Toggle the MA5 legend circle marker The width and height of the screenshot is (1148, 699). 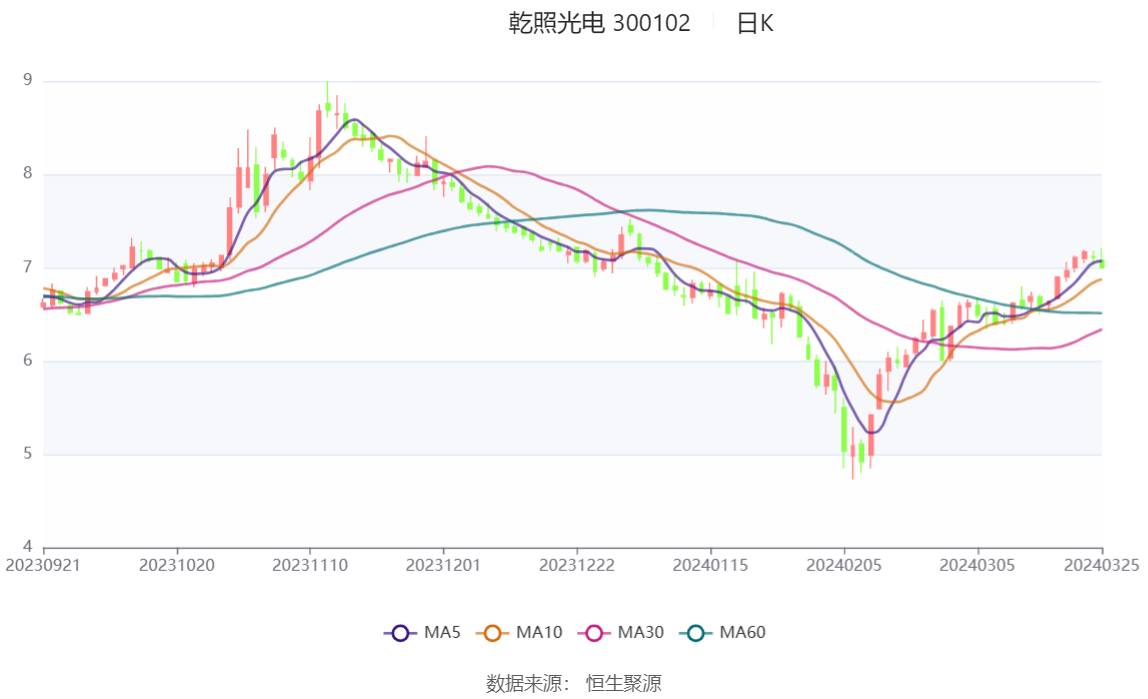pos(400,633)
